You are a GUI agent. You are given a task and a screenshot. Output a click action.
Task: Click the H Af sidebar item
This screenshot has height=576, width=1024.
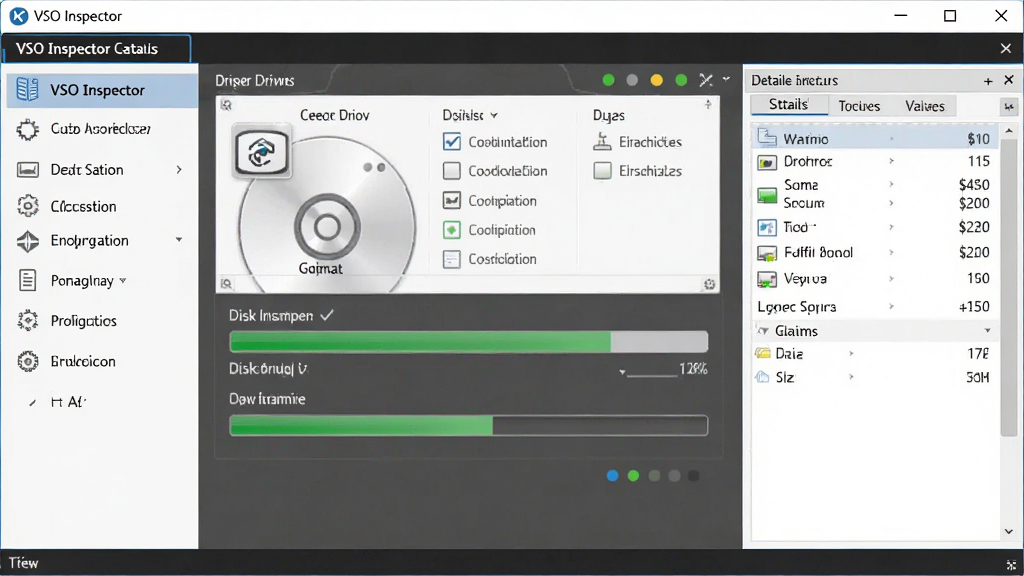(x=68, y=402)
